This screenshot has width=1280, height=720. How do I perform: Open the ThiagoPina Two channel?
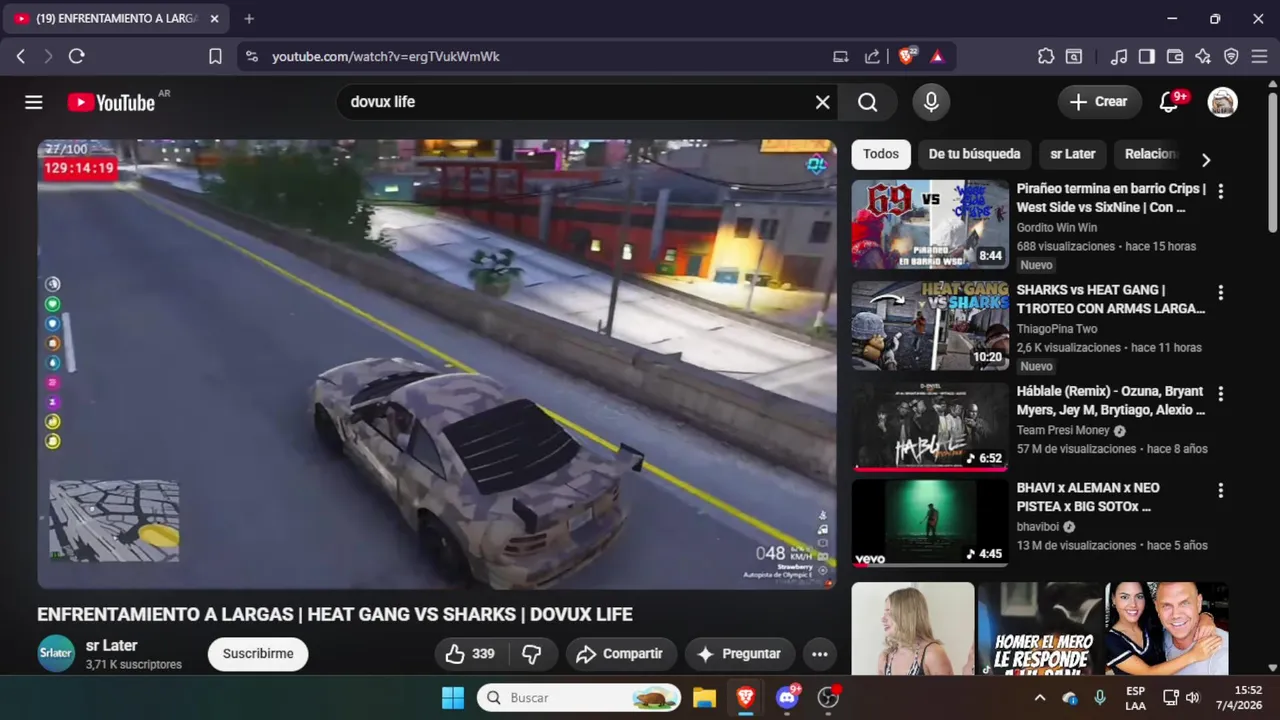(1057, 329)
